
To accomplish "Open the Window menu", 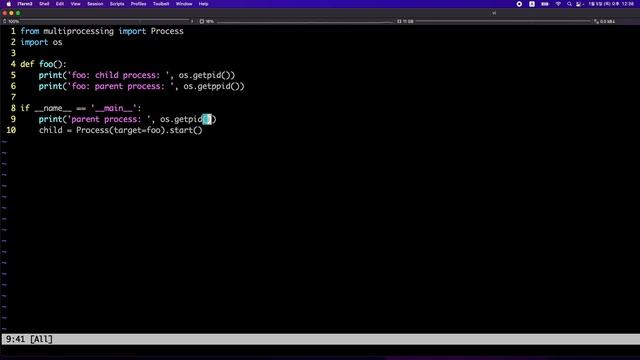I will pos(184,4).
